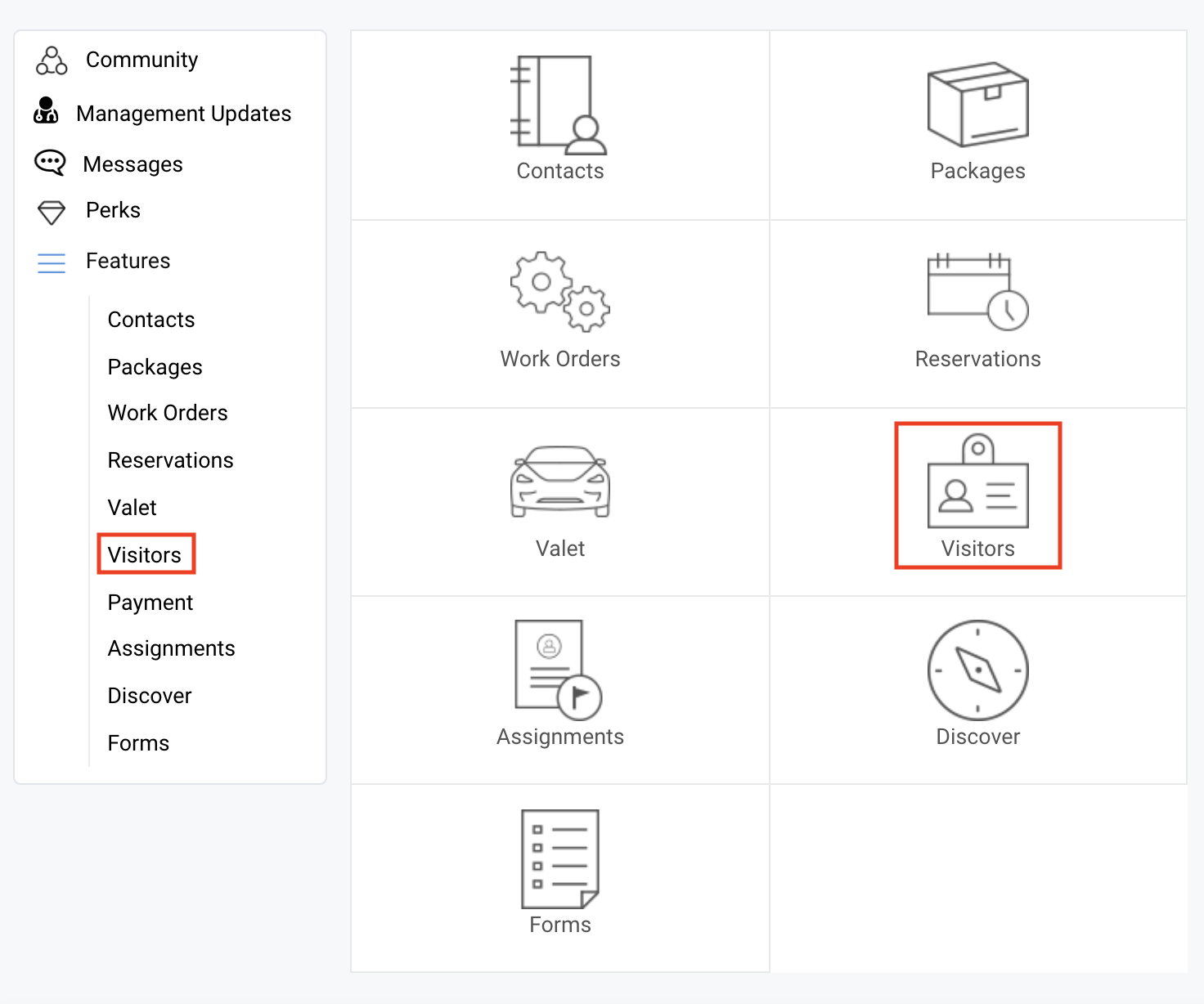Choose Reservations from the sidebar submenu
The image size is (1204, 1004).
[x=170, y=460]
